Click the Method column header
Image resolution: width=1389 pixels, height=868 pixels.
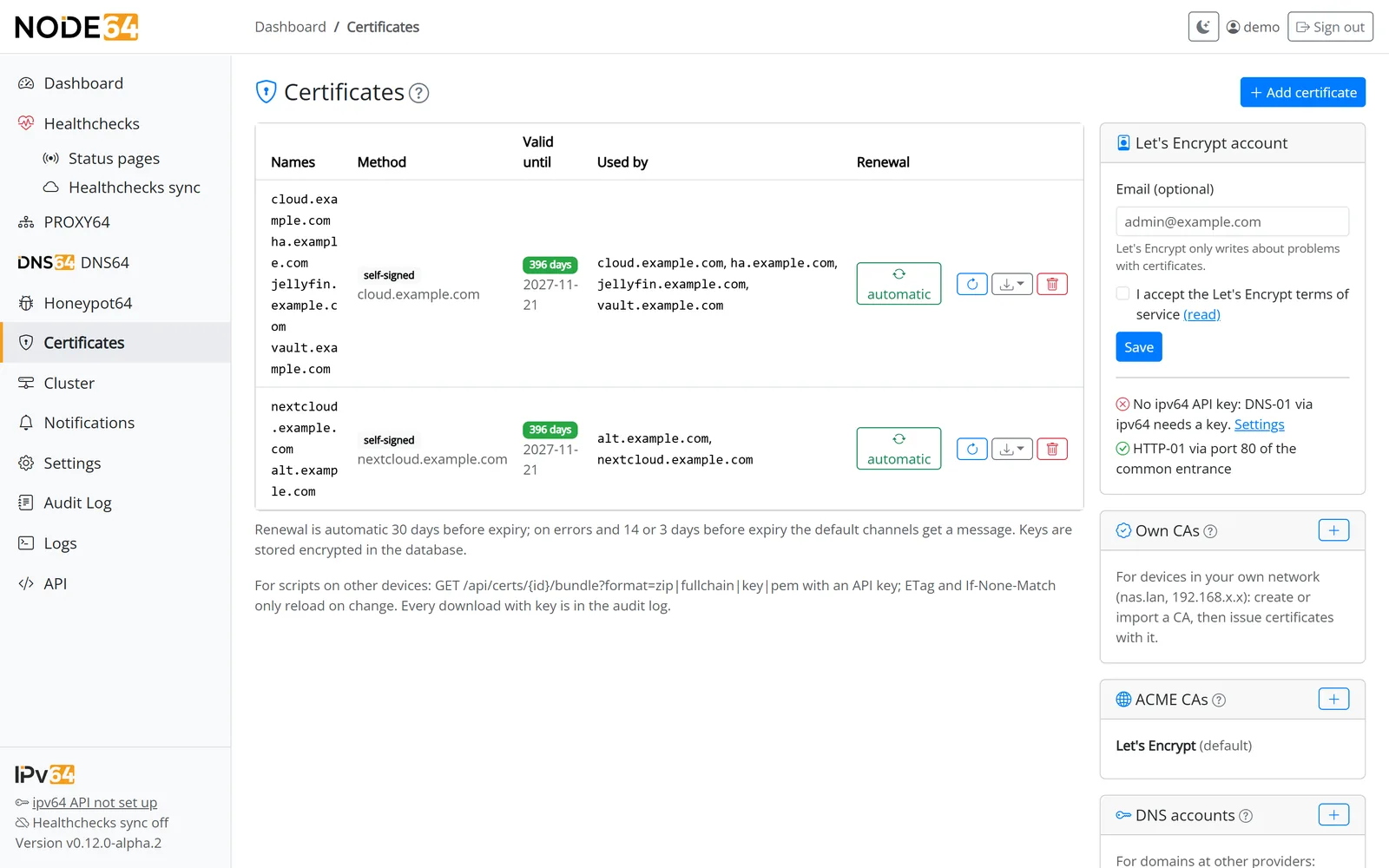(381, 162)
